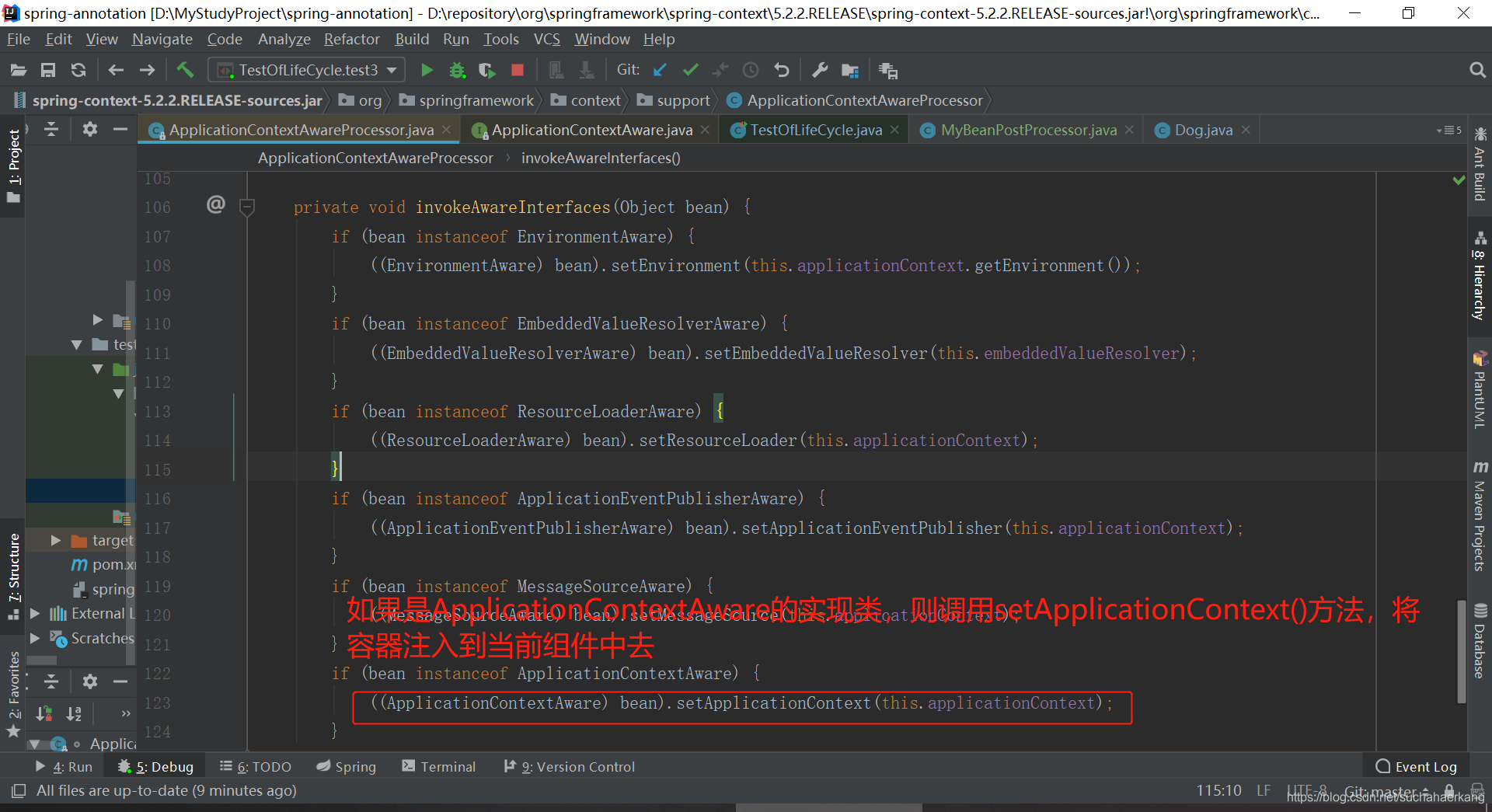Open the Terminal tool window

(x=439, y=767)
